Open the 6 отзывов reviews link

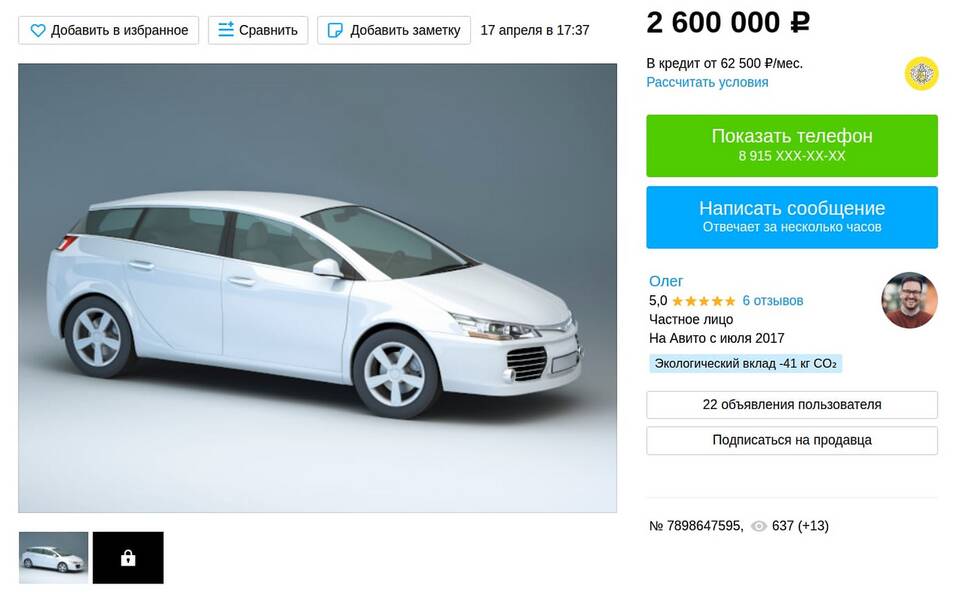pos(773,301)
